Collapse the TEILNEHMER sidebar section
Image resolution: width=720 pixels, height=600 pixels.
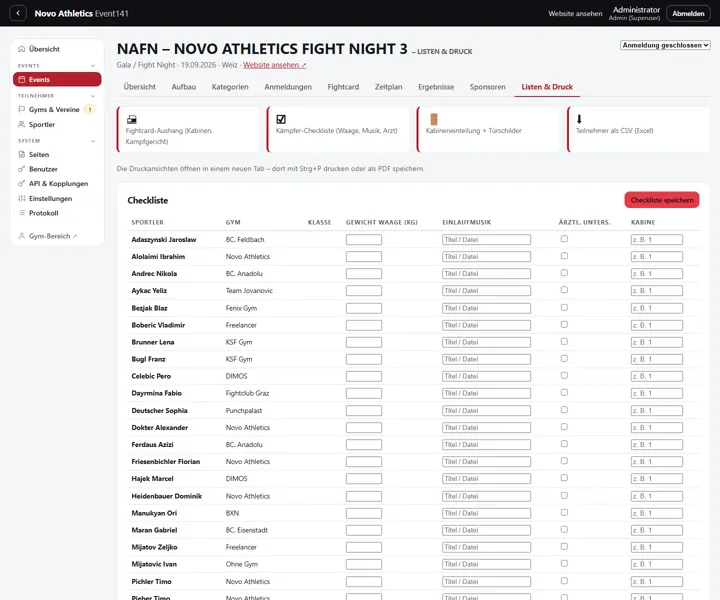(x=93, y=96)
